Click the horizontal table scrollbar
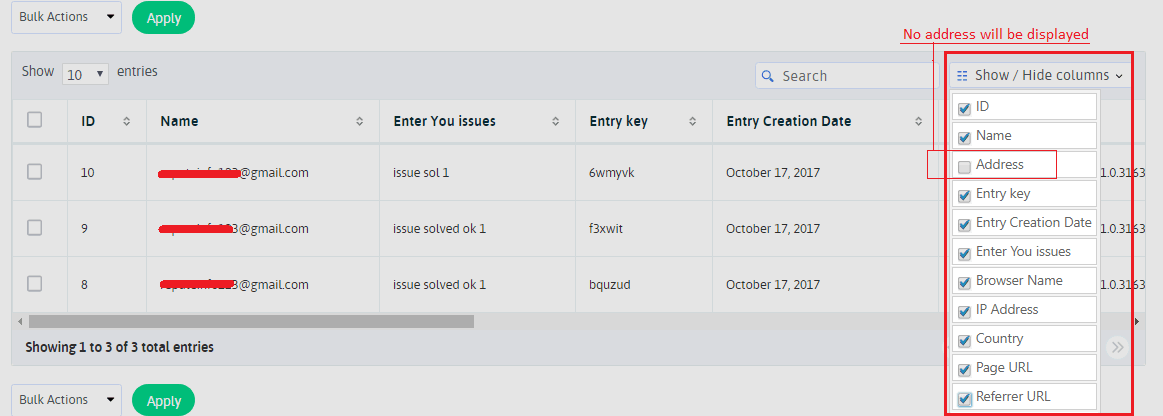The height and width of the screenshot is (416, 1163). [250, 322]
